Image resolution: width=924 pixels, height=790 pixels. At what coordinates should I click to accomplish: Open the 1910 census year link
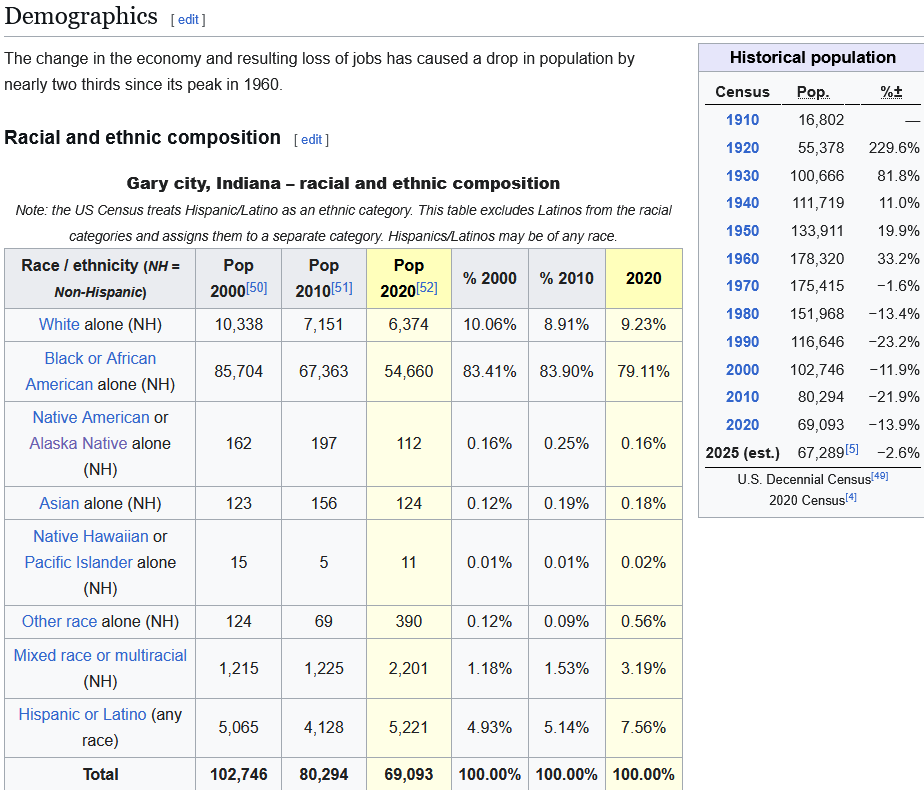pyautogui.click(x=742, y=120)
